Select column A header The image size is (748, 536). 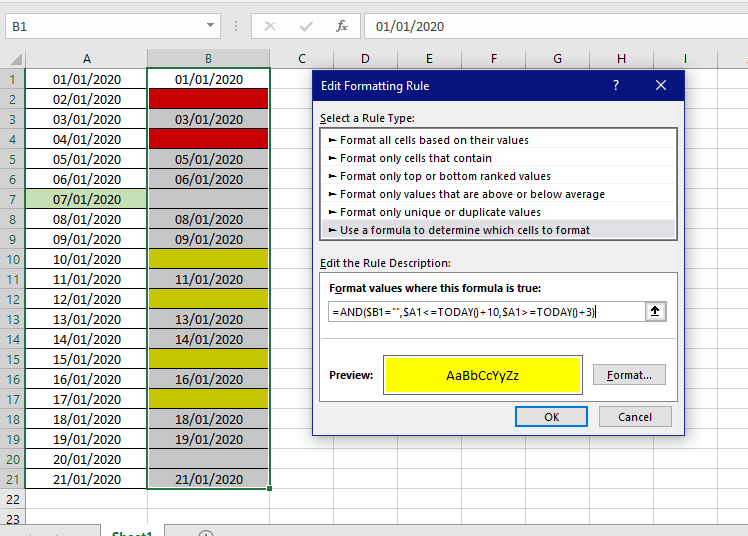coord(86,59)
